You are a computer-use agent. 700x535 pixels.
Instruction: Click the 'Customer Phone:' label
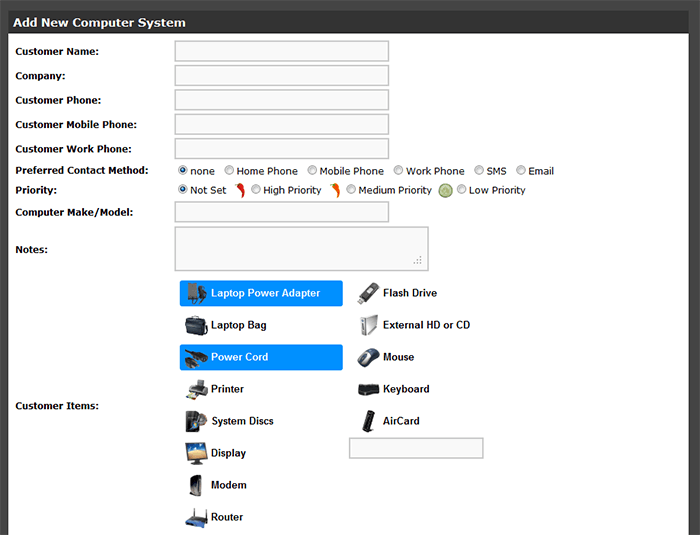coord(58,100)
